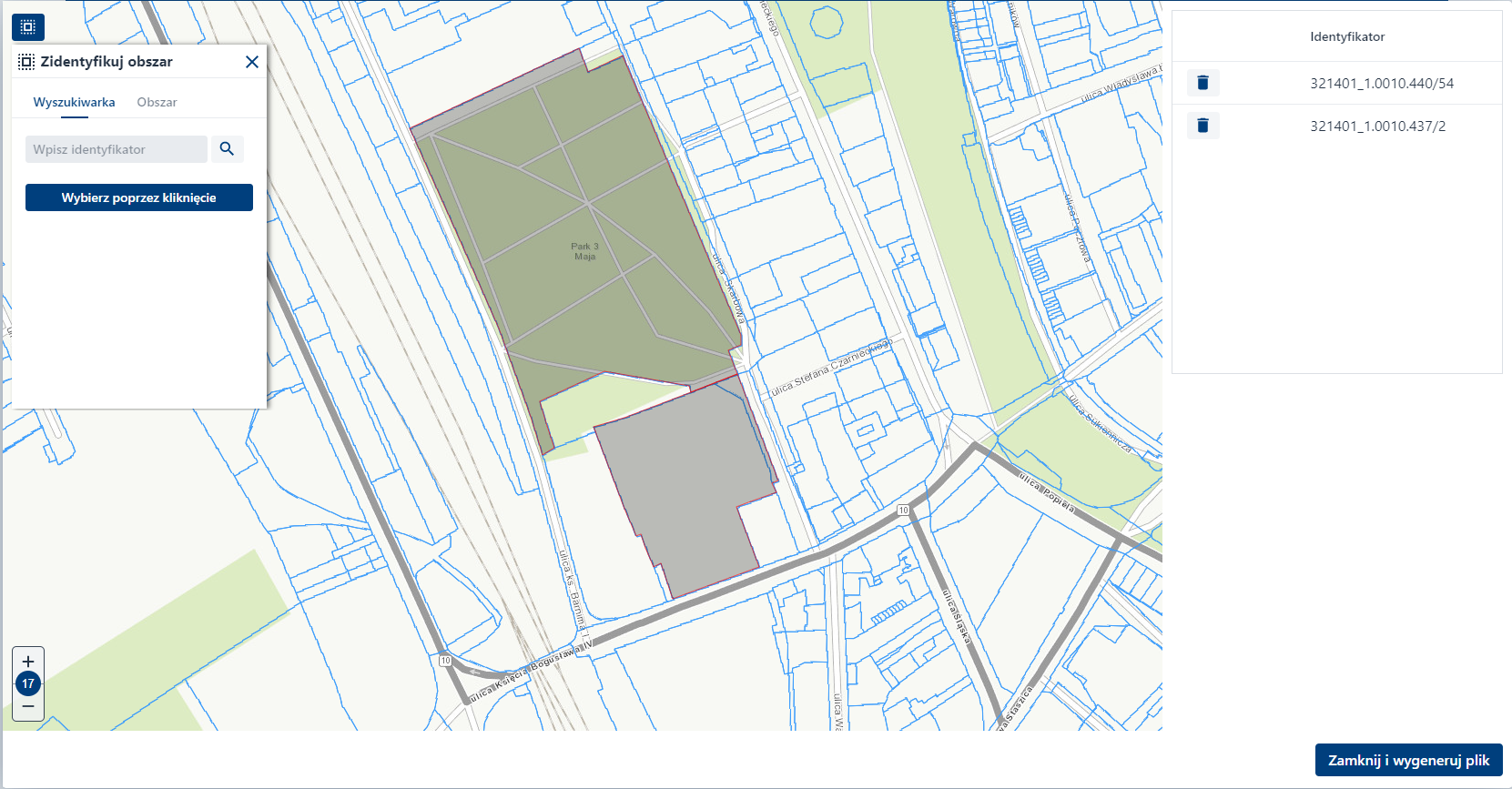
Task: Close the Zidentyfikuj obszar panel
Action: point(252,62)
